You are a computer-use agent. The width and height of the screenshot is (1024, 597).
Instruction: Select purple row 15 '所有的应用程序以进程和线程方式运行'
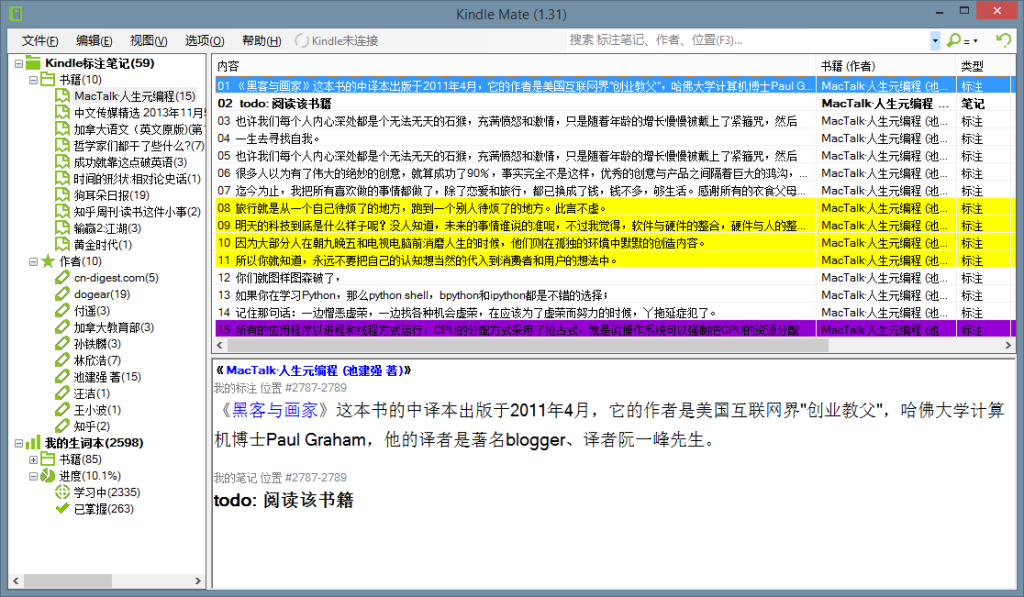click(x=615, y=330)
